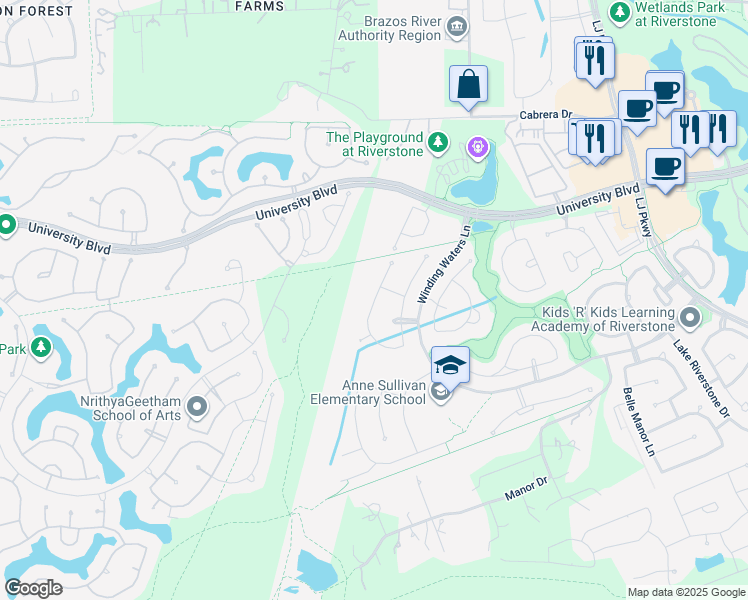Click the purple marker beside the playground
The image size is (748, 600).
(x=478, y=147)
